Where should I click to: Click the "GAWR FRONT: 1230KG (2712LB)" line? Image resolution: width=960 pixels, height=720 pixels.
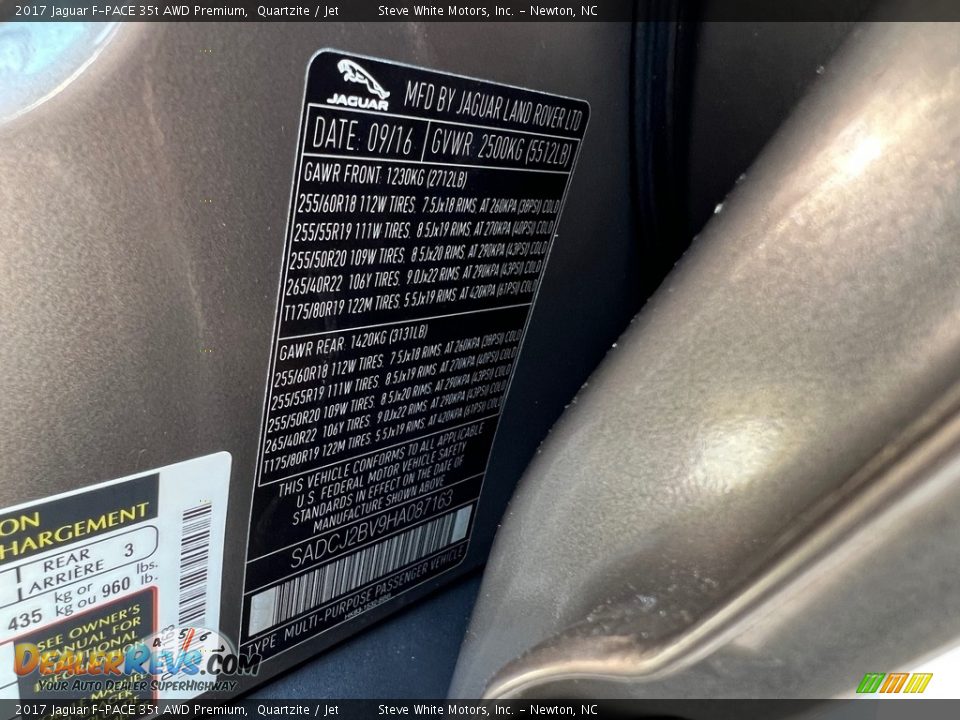tap(385, 176)
